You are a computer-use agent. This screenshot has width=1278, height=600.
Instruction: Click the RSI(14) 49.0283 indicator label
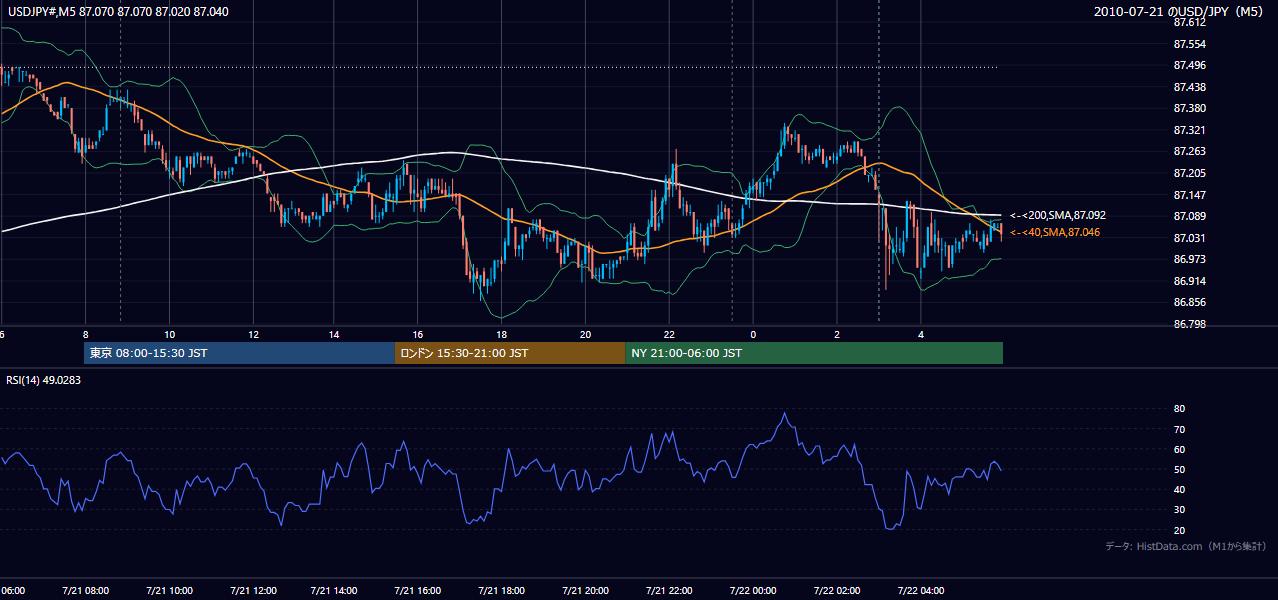[44, 380]
